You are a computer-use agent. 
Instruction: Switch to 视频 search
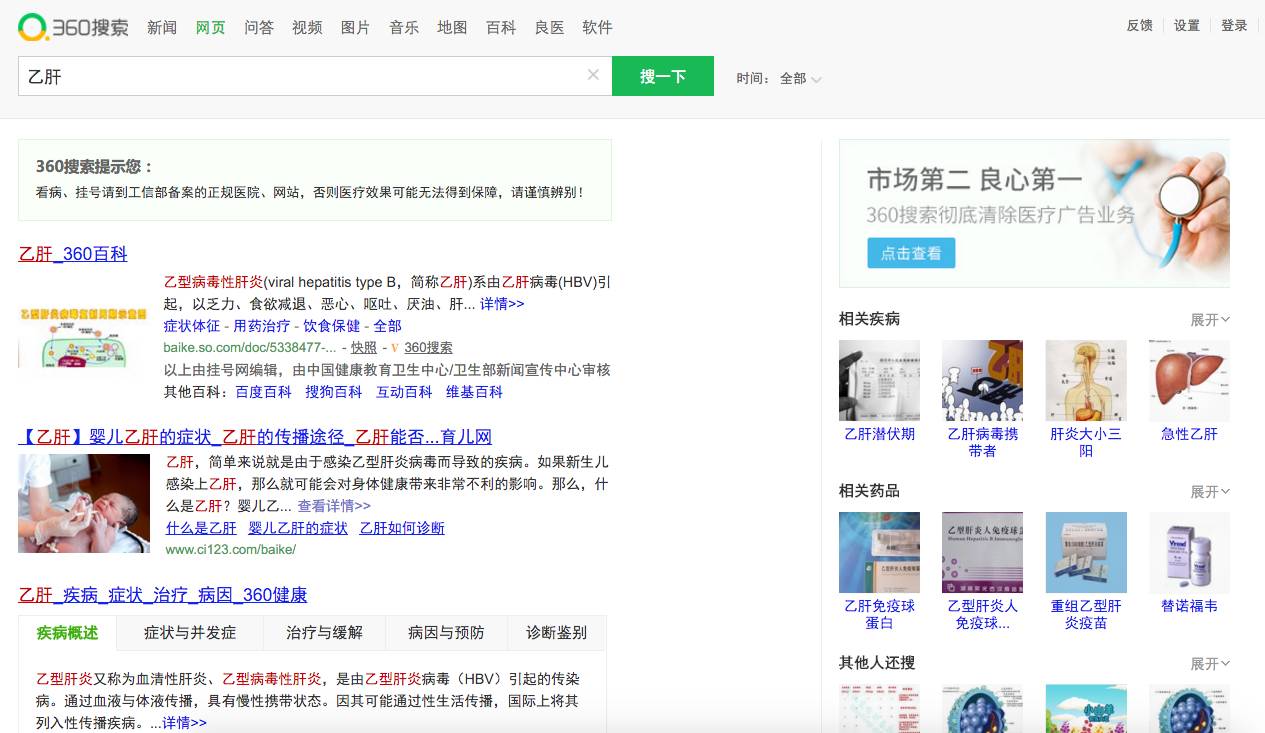tap(307, 27)
